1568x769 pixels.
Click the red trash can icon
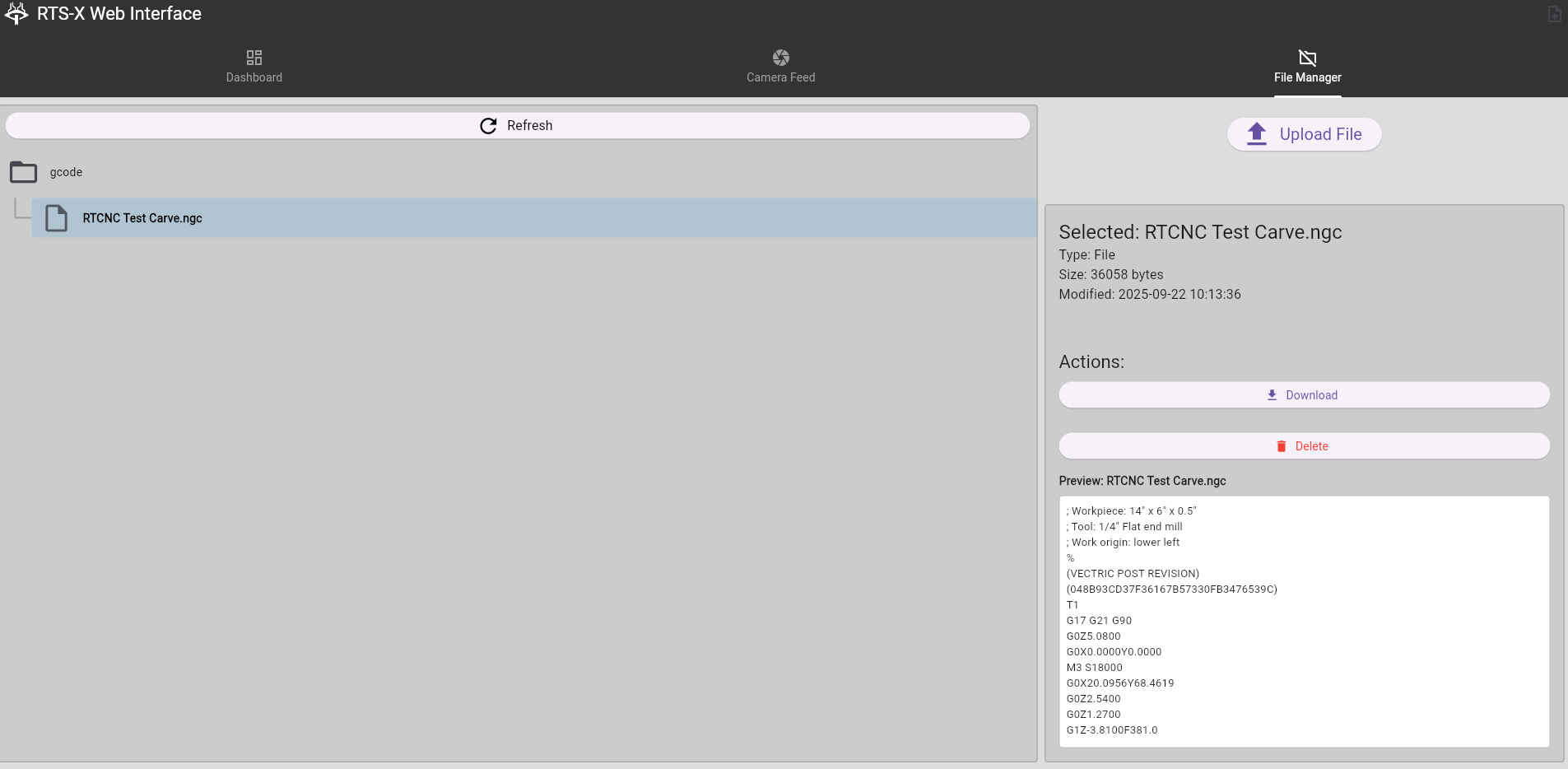1281,446
